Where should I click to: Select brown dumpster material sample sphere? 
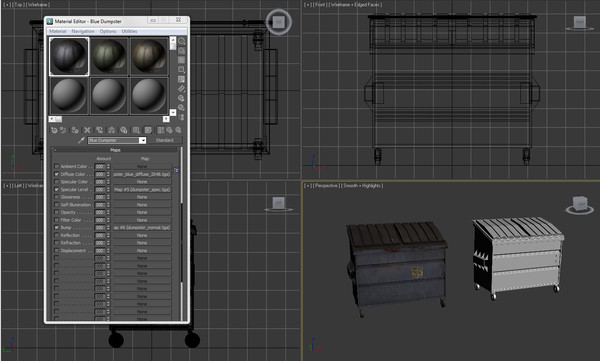point(149,56)
